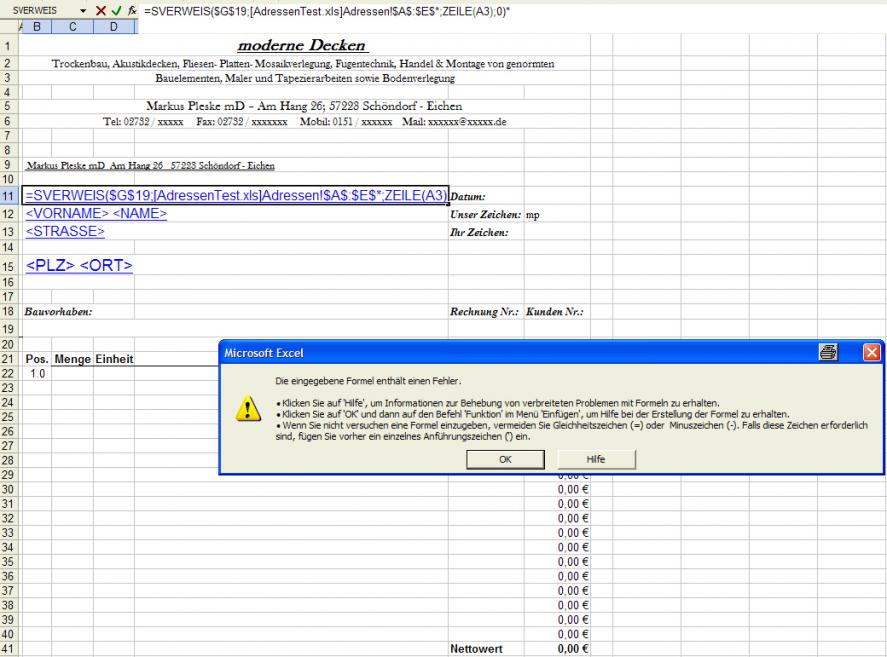Select the bold 0,00 € Nettowert total
This screenshot has height=657, width=887.
coord(572,649)
